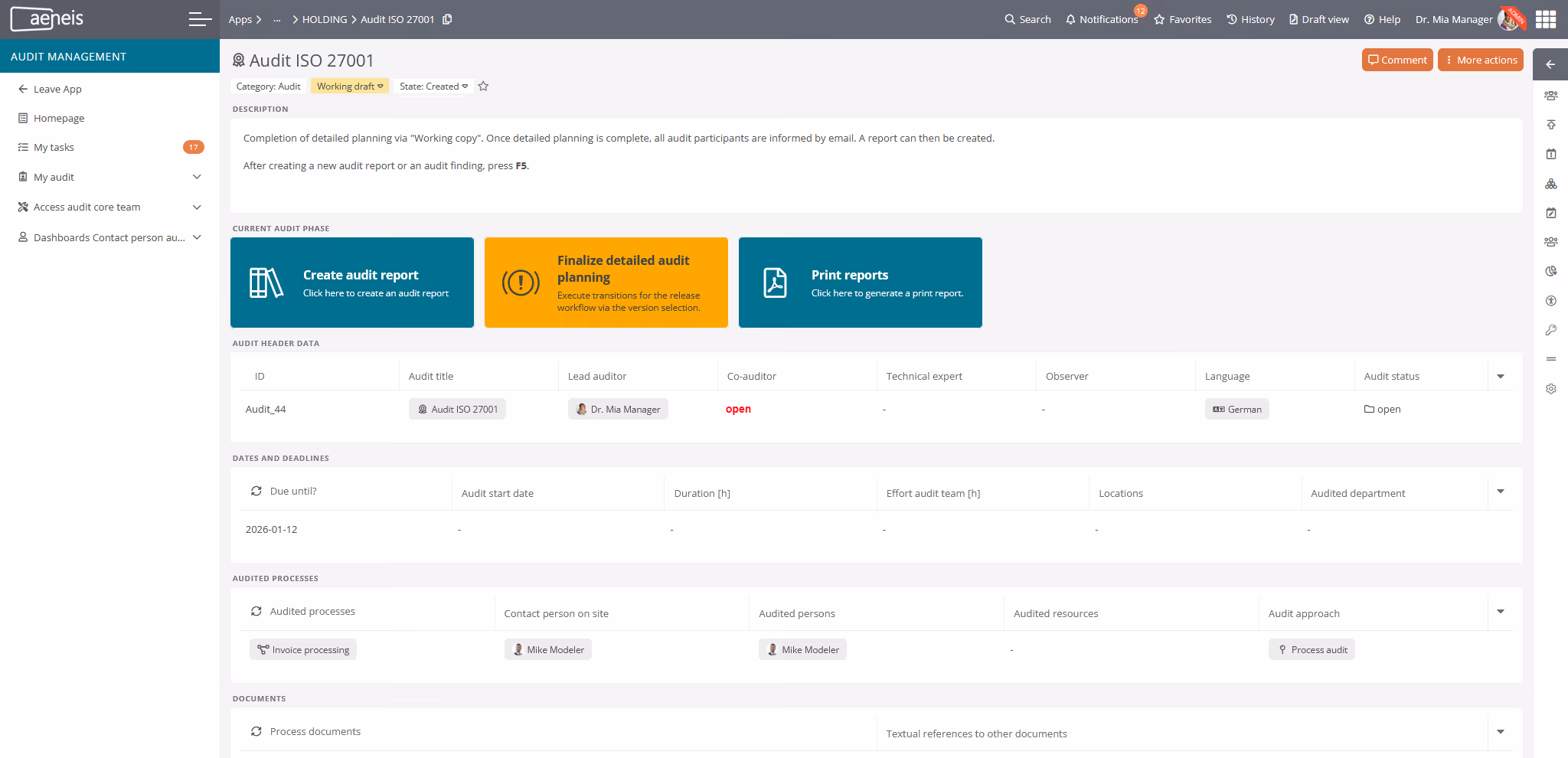Open Dr. Mia Manager lead auditor chip
1568x758 pixels.
coord(618,409)
